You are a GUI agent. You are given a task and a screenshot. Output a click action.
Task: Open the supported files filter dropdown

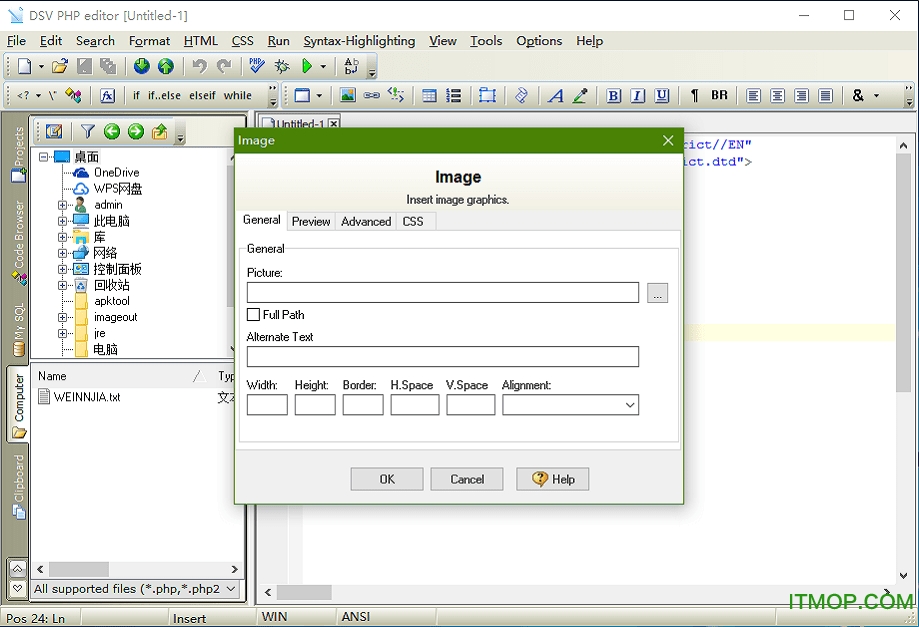[231, 589]
